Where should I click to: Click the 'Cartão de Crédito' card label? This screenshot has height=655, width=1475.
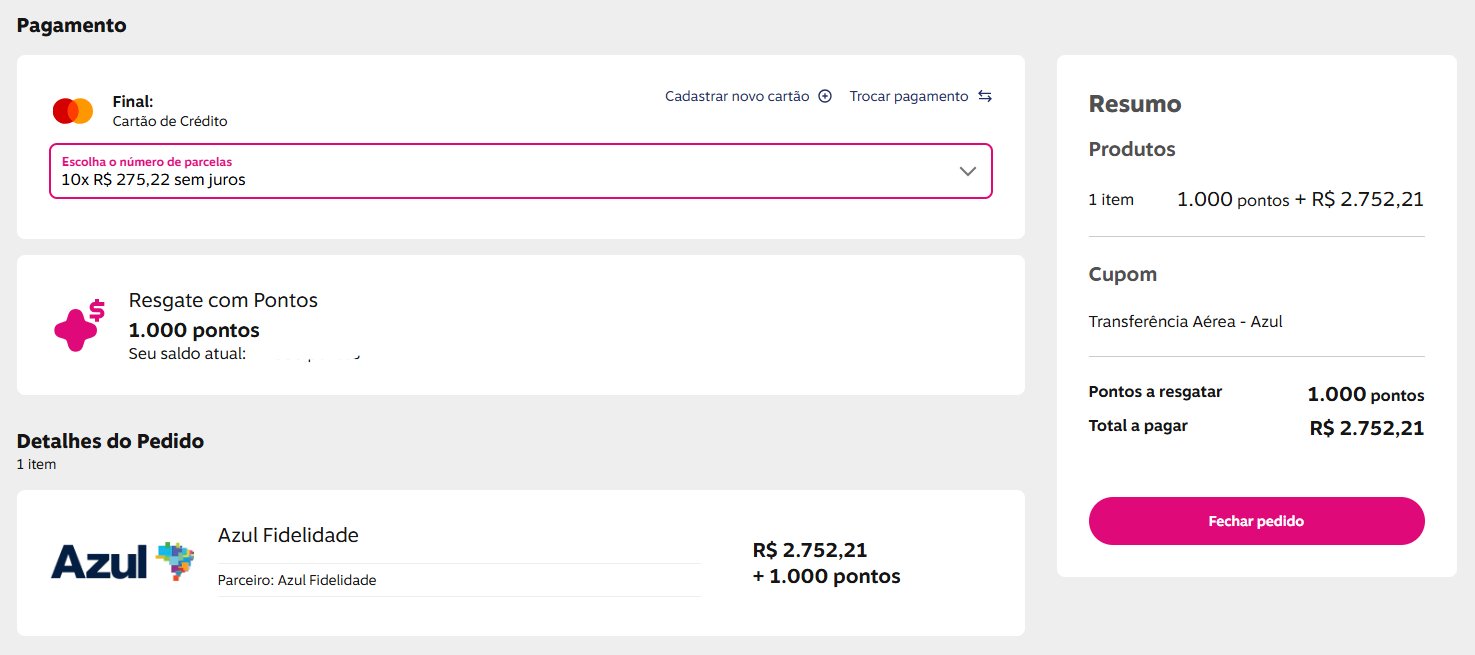(x=170, y=121)
